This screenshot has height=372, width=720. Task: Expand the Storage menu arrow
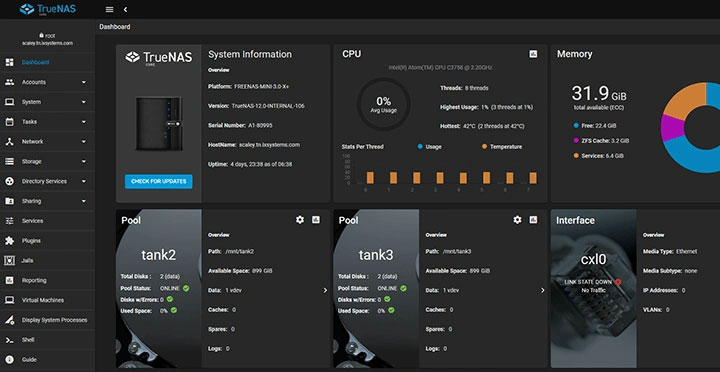point(84,161)
